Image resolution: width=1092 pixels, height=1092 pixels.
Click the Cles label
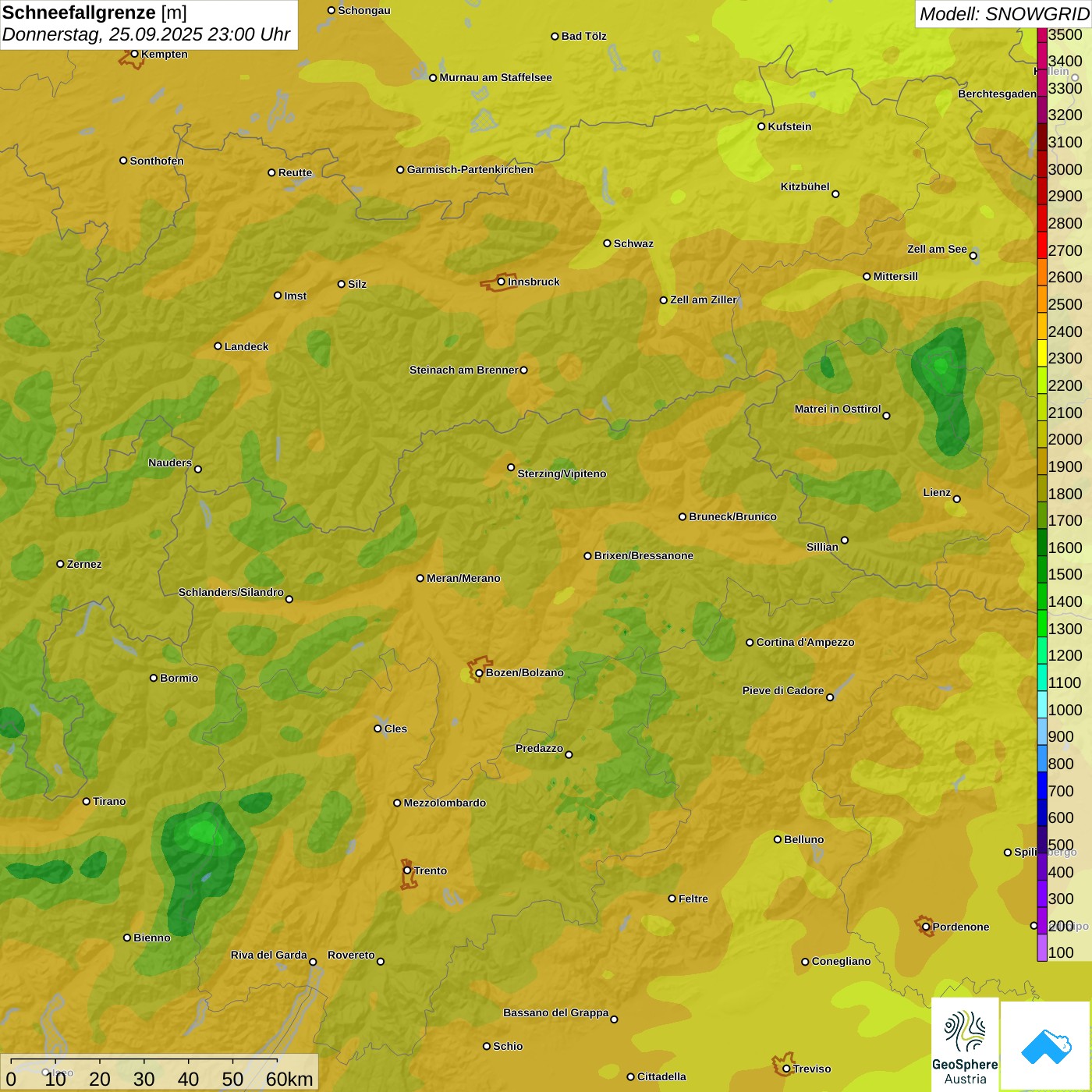pos(395,729)
